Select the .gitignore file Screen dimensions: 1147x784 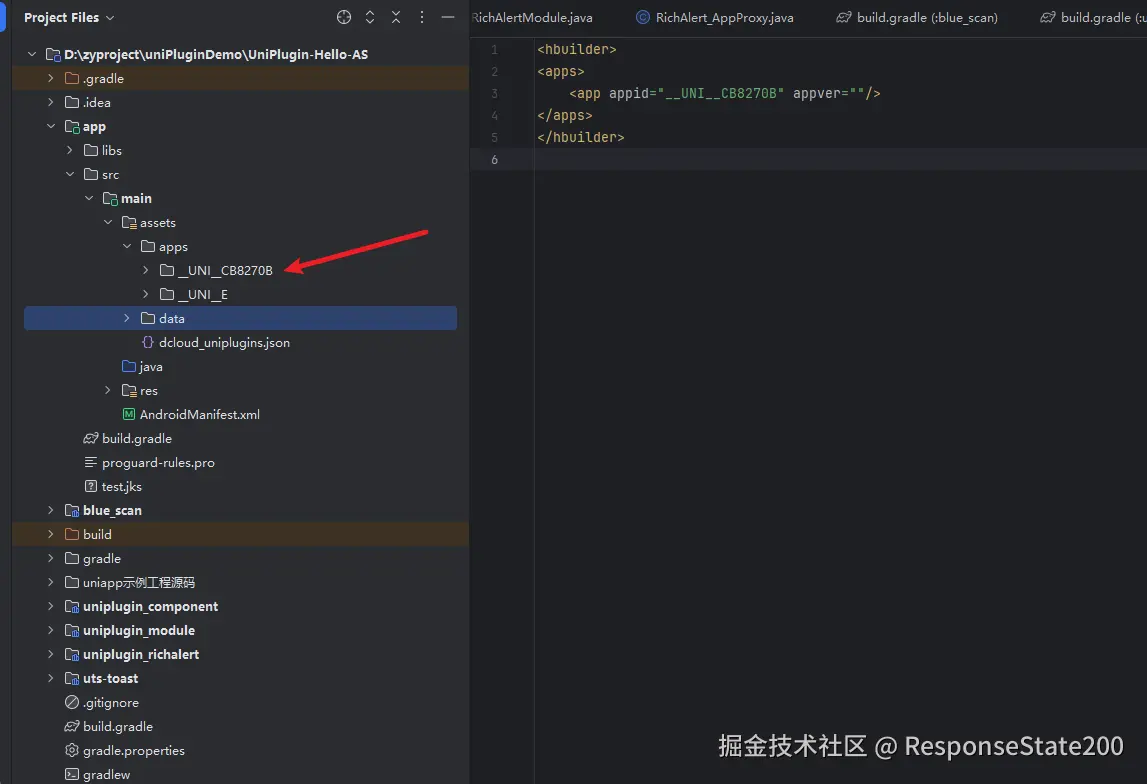click(x=110, y=703)
